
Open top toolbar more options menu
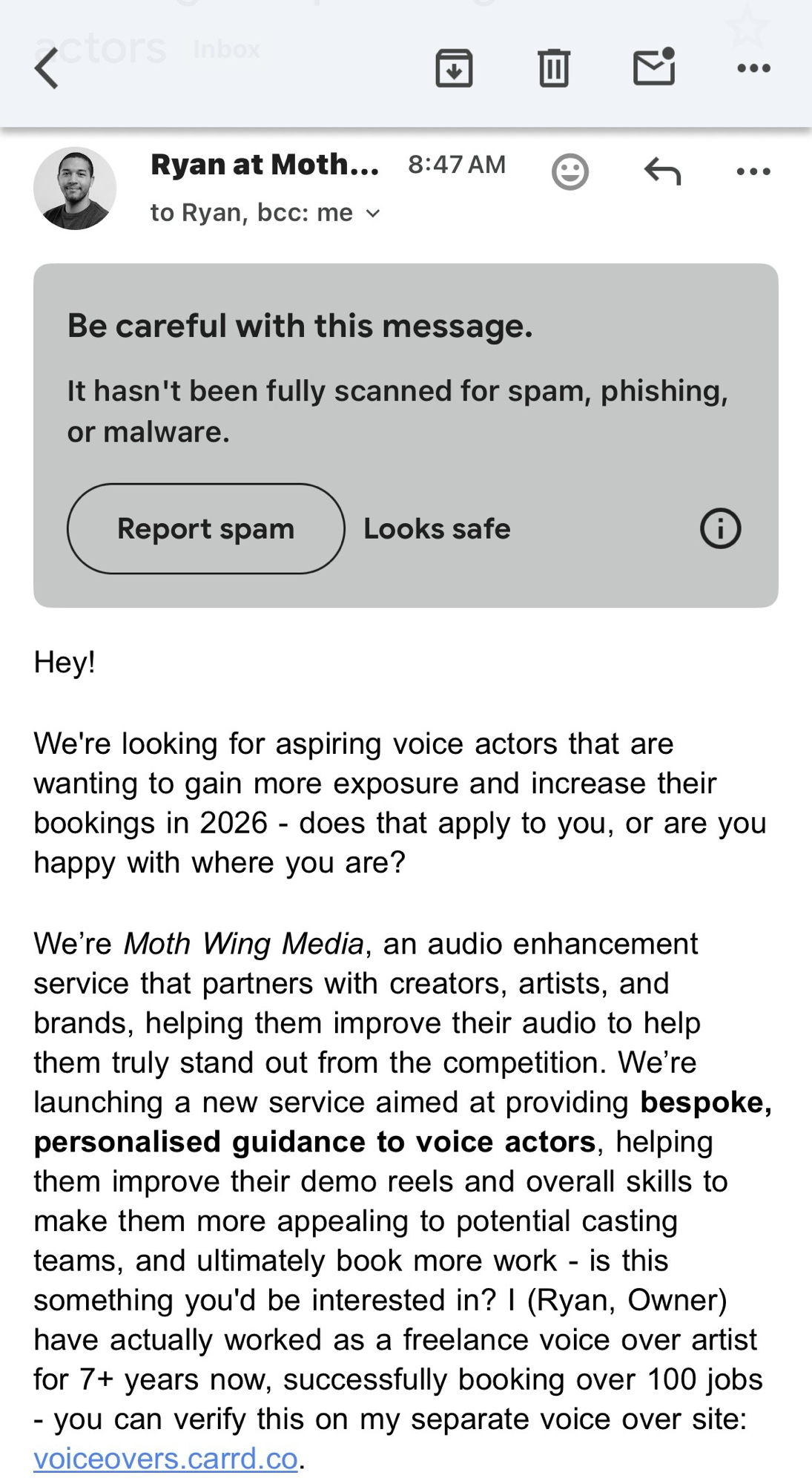pos(753,68)
